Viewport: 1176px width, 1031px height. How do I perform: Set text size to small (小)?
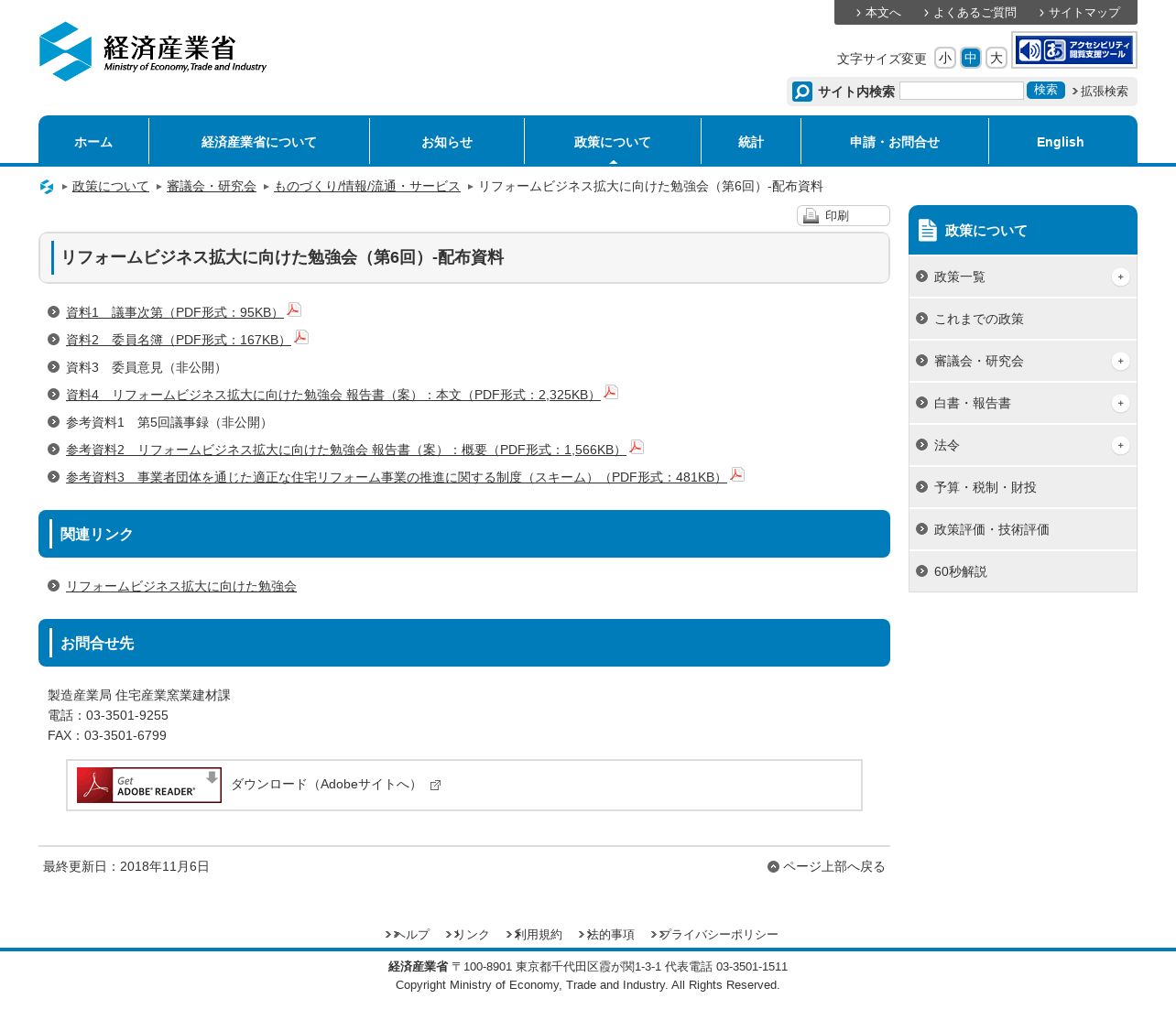tap(945, 59)
